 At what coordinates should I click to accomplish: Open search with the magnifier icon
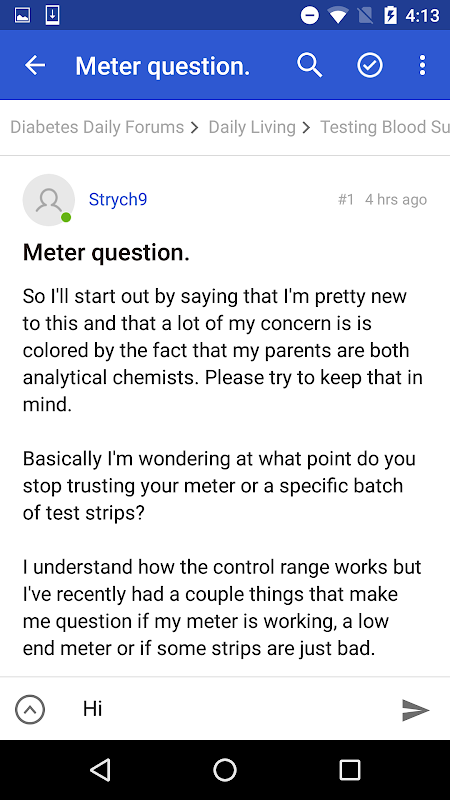[310, 65]
